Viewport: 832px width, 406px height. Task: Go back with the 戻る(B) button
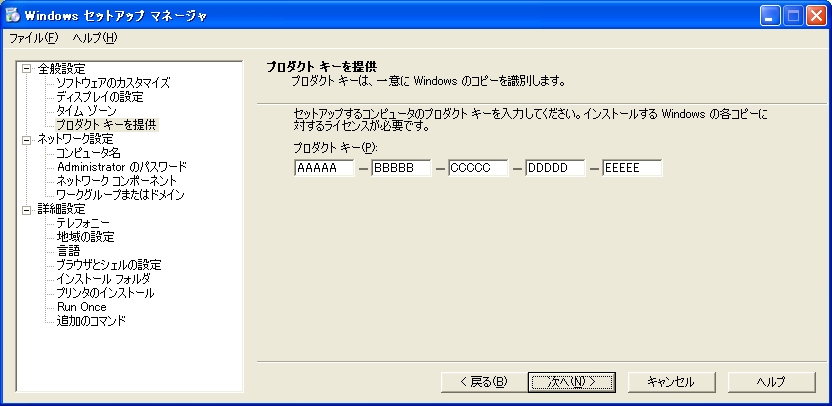[x=483, y=382]
